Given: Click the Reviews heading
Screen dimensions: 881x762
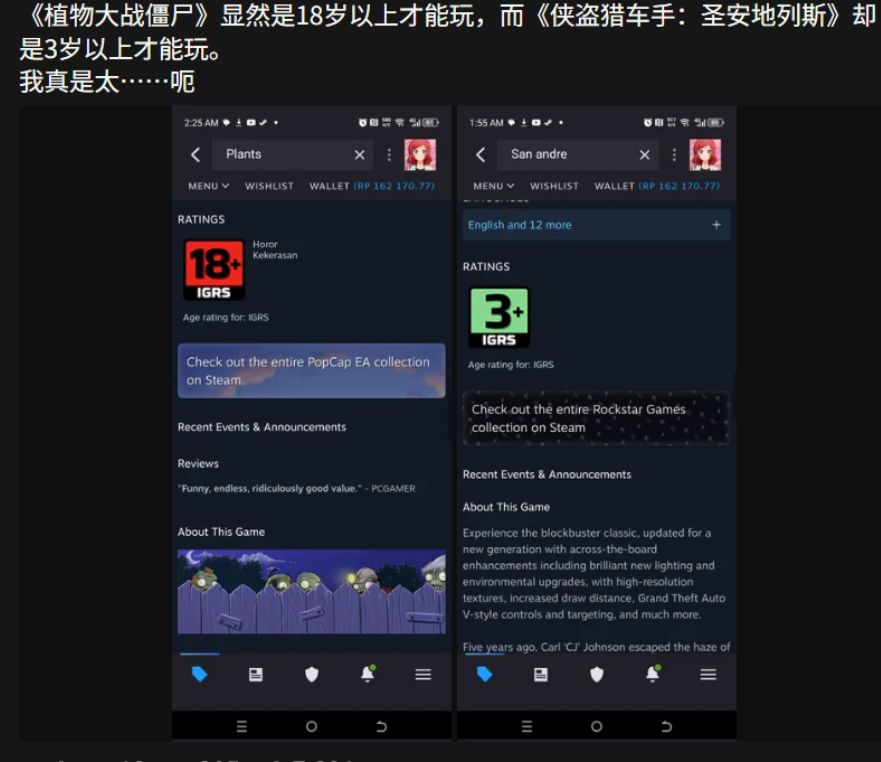Looking at the screenshot, I should 198,464.
